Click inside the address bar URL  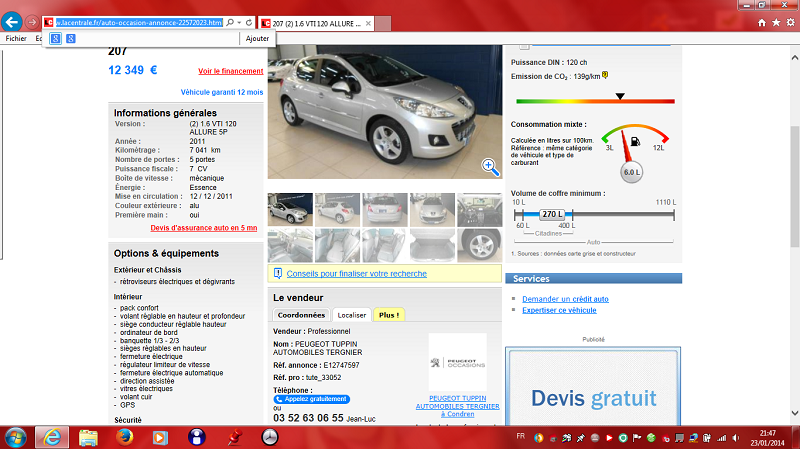click(x=139, y=22)
